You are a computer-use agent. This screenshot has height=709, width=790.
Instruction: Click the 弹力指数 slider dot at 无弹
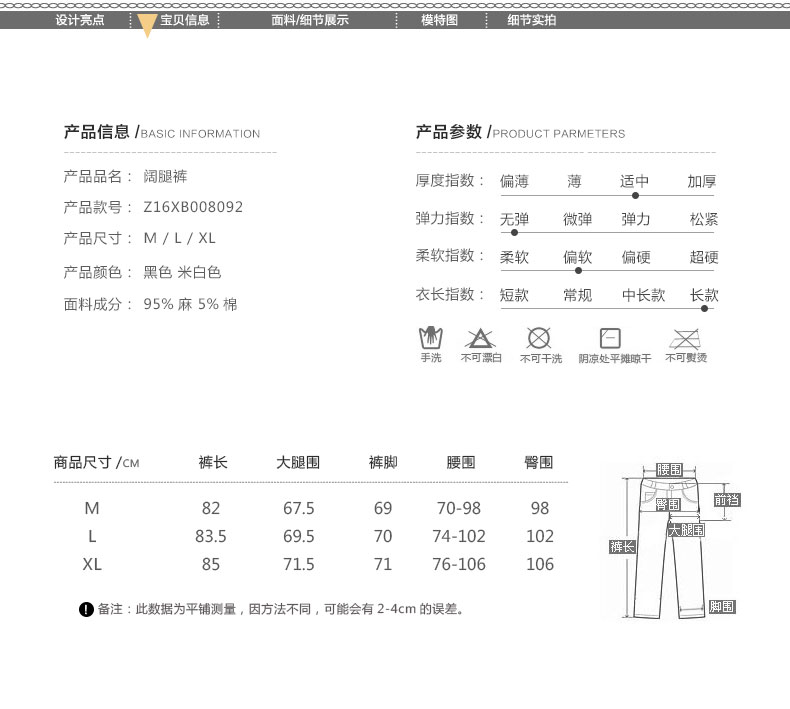[514, 233]
